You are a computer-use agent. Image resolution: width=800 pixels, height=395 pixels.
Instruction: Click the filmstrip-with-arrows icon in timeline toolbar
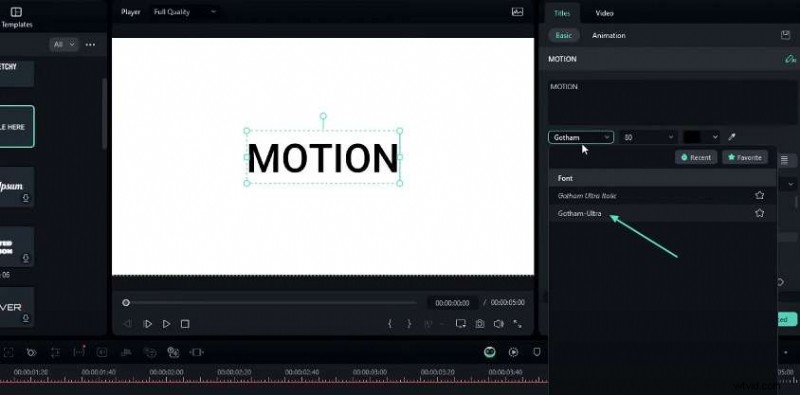tap(196, 352)
